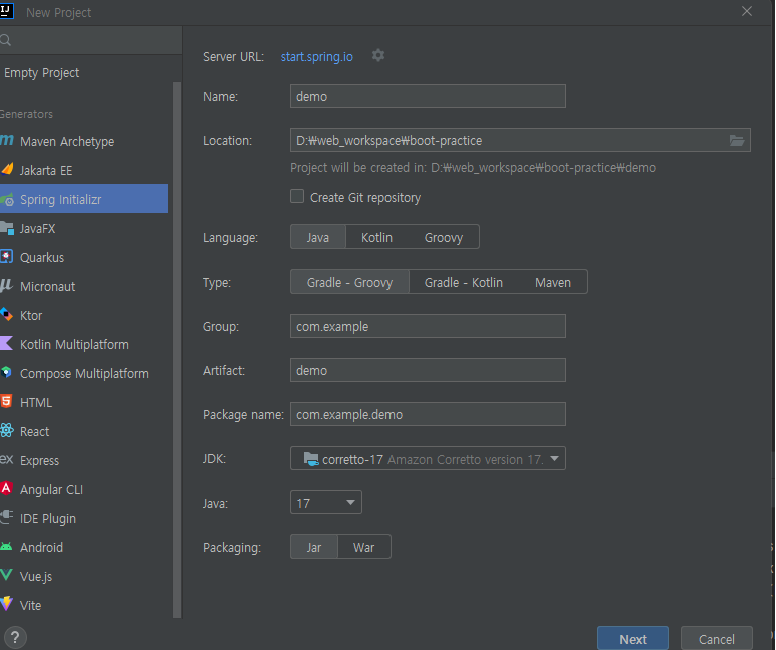Open the Java version 17 dropdown

coord(326,502)
